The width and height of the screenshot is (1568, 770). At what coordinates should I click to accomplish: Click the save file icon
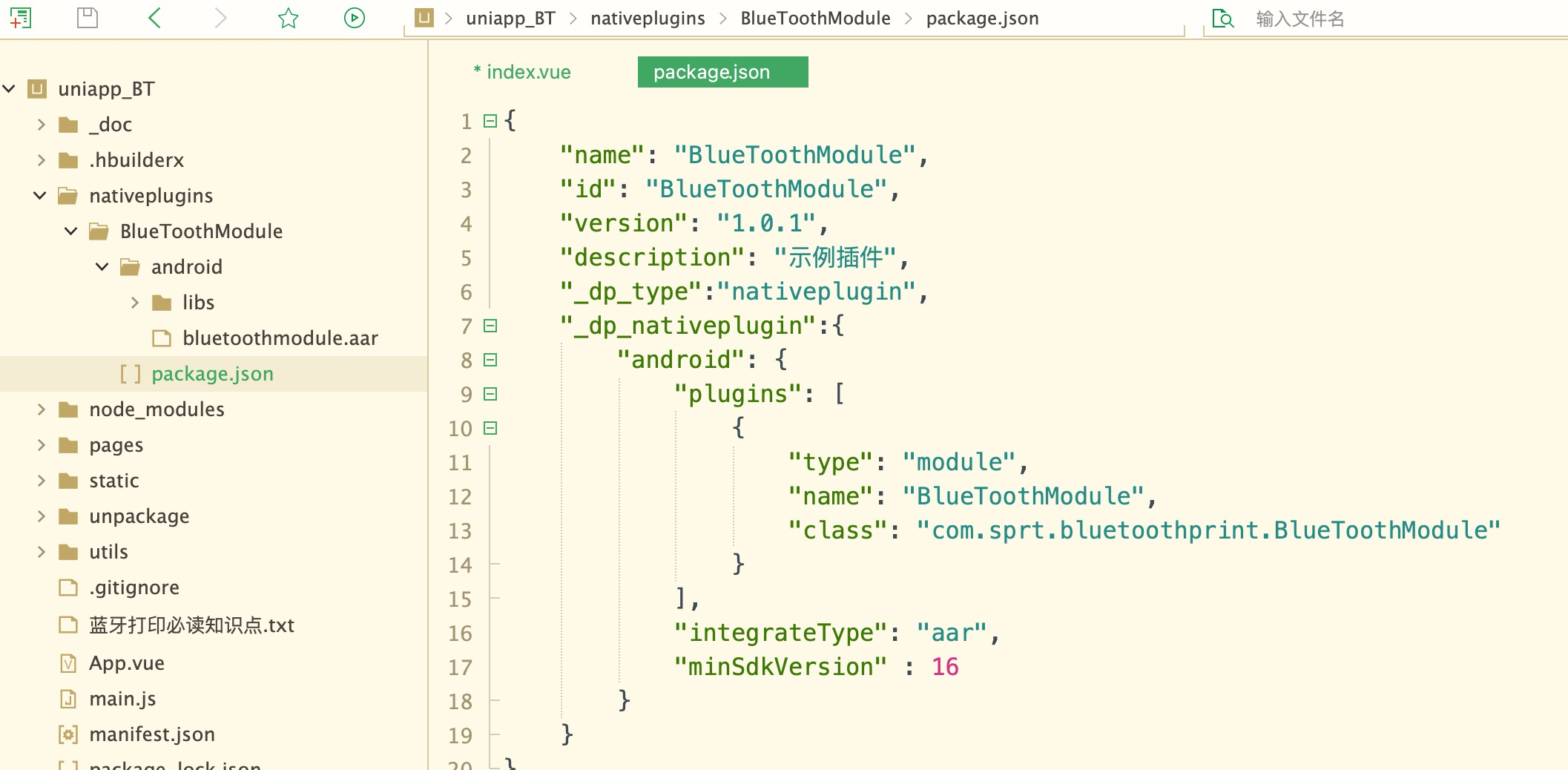click(88, 18)
